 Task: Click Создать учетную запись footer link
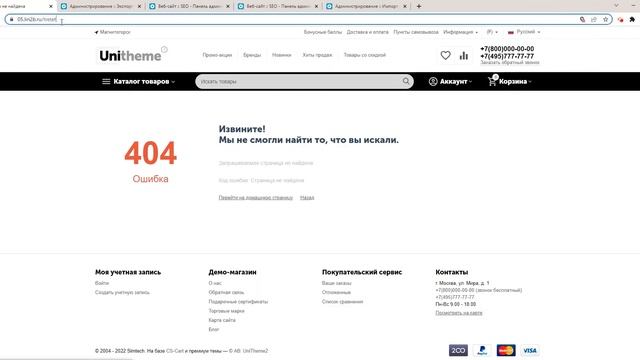tap(122, 292)
